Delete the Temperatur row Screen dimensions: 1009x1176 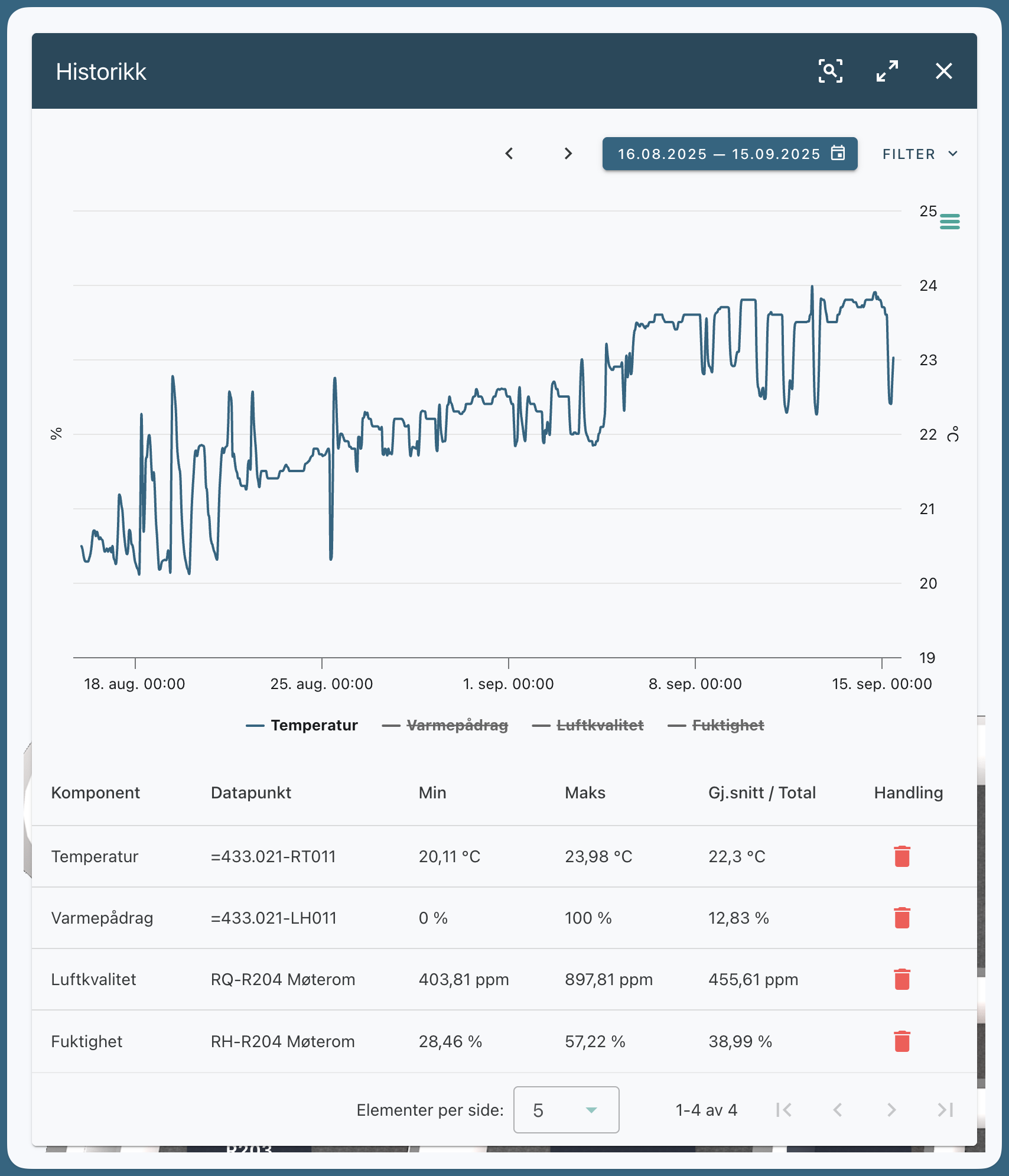click(x=901, y=856)
